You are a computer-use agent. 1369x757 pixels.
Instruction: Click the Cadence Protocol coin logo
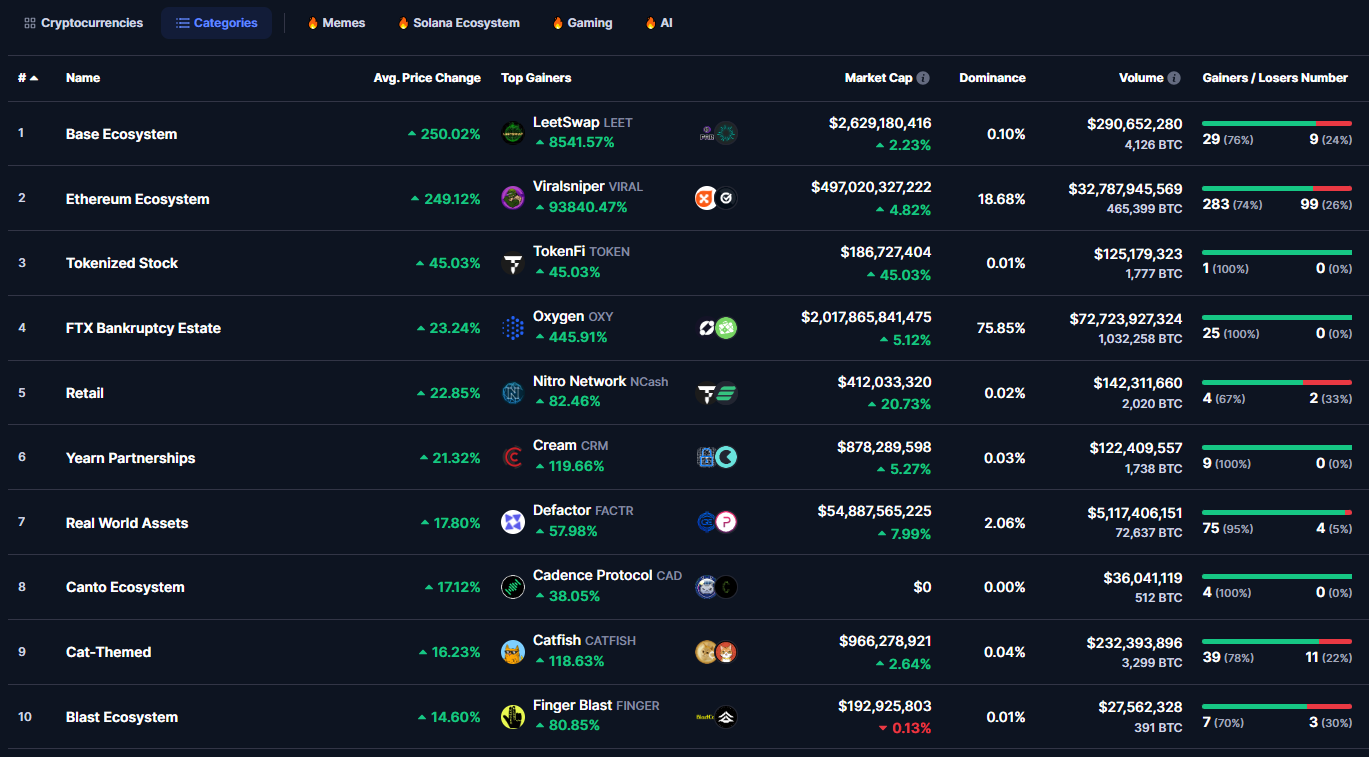(513, 587)
